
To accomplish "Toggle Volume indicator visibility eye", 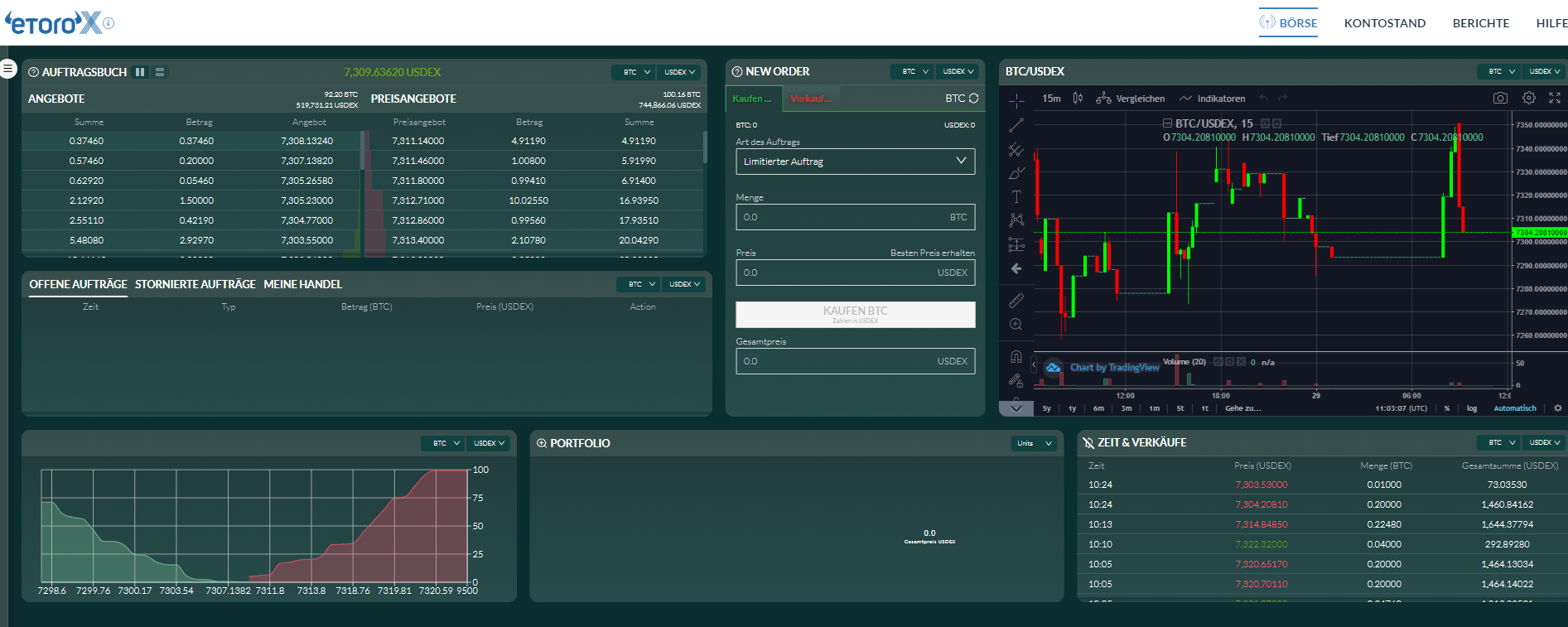I will pos(1218,362).
